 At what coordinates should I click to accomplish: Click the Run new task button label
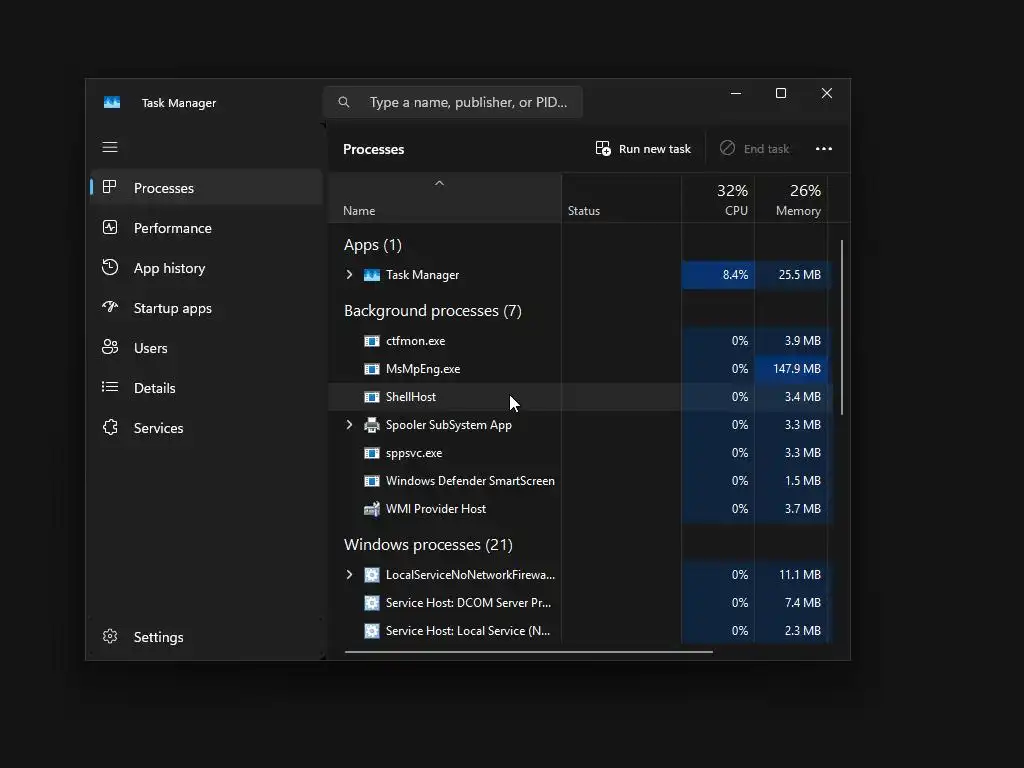[x=654, y=149]
